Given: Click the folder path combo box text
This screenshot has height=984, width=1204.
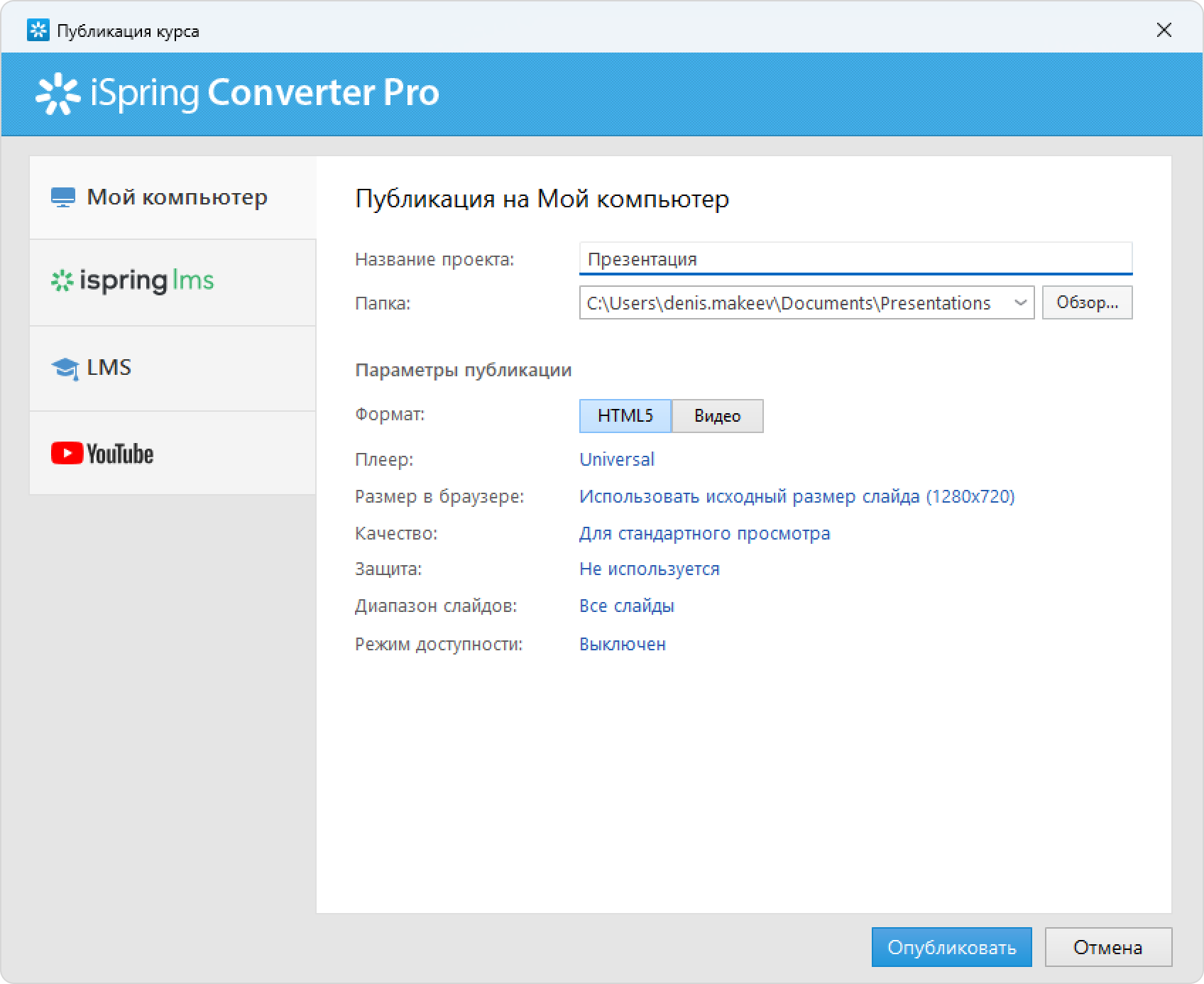Looking at the screenshot, I should coord(788,303).
